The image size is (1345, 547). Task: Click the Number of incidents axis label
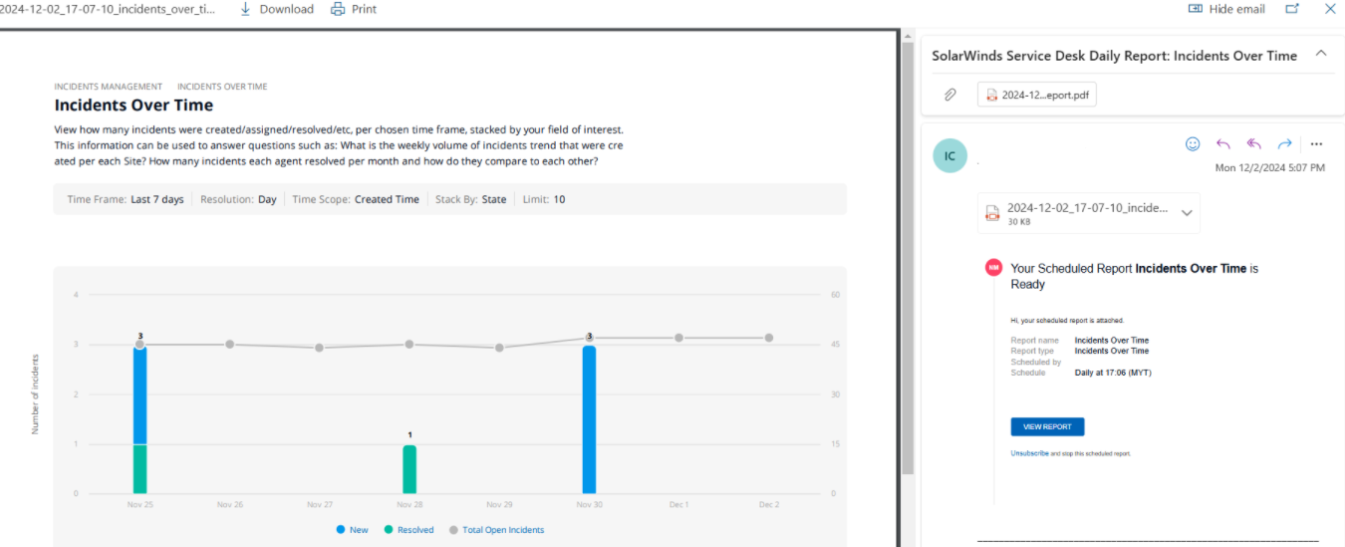[x=35, y=394]
